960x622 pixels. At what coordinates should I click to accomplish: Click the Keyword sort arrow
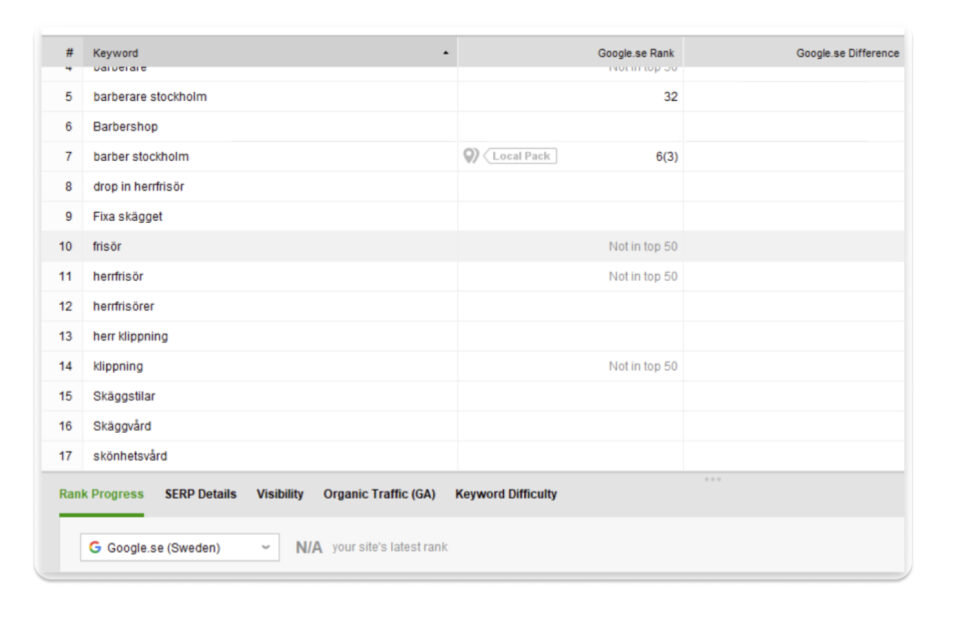pyautogui.click(x=445, y=53)
